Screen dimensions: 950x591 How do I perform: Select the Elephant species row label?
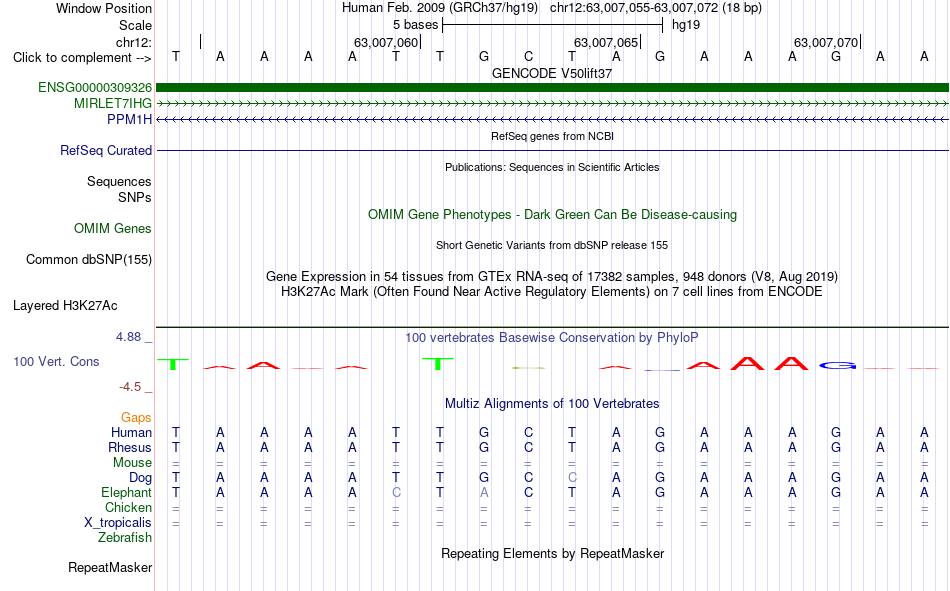(126, 492)
